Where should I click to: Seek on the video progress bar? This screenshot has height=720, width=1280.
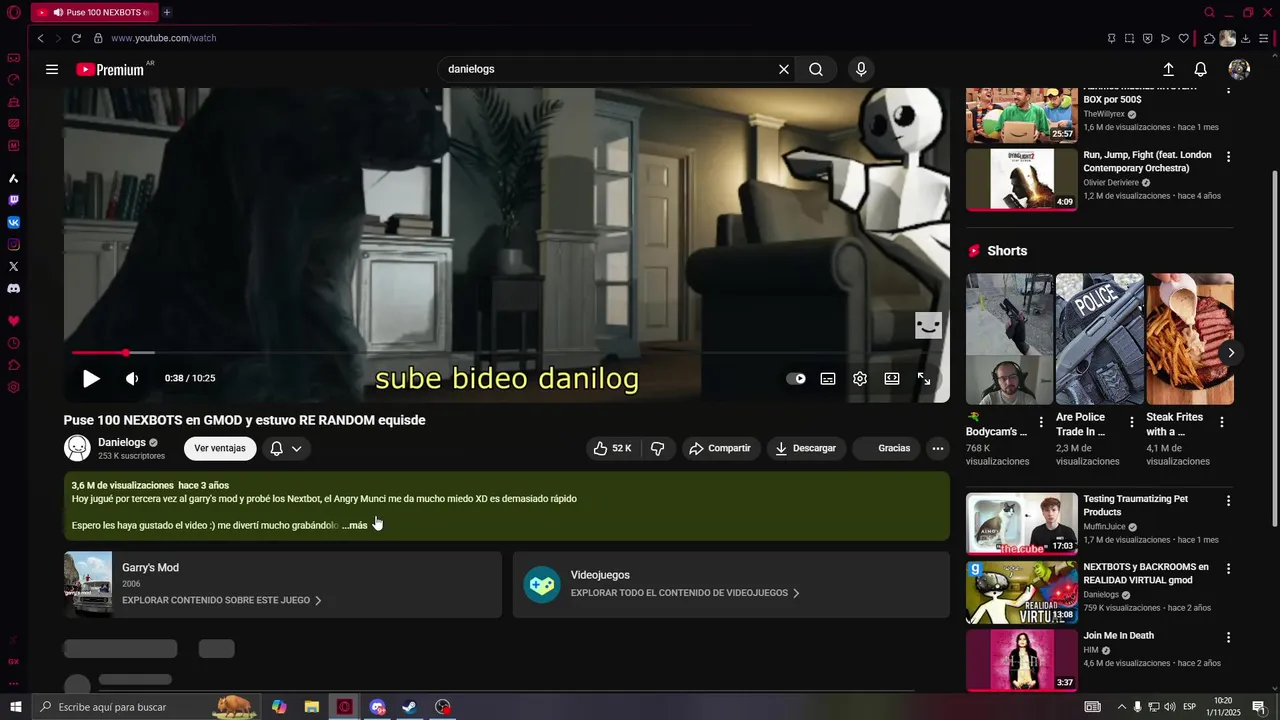coord(506,352)
